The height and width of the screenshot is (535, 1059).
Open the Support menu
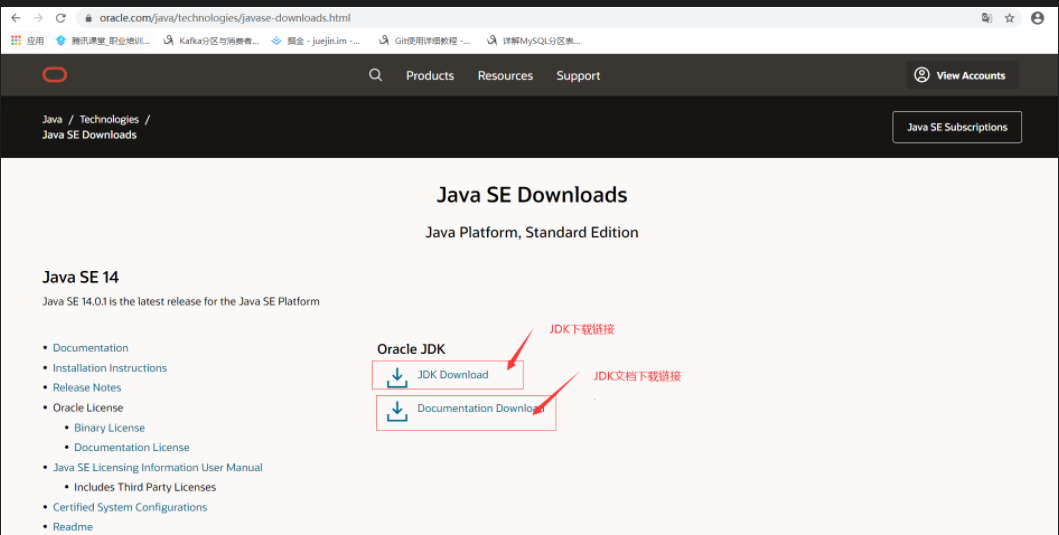pyautogui.click(x=578, y=76)
